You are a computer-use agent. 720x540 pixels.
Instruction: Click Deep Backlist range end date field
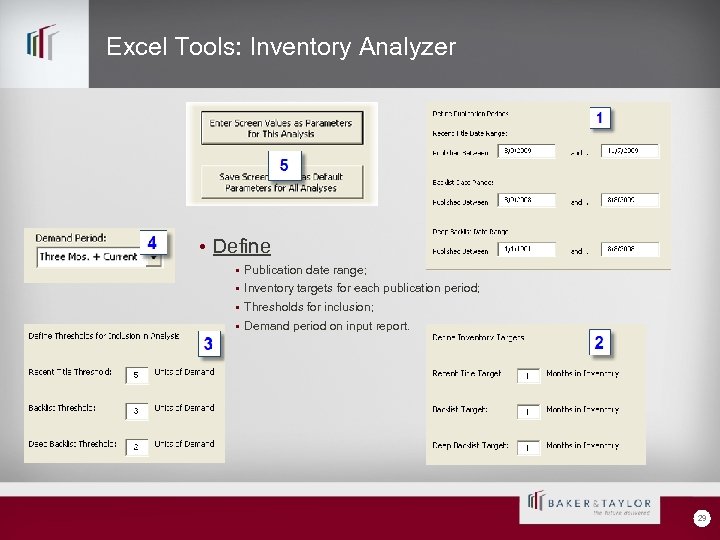coord(630,249)
